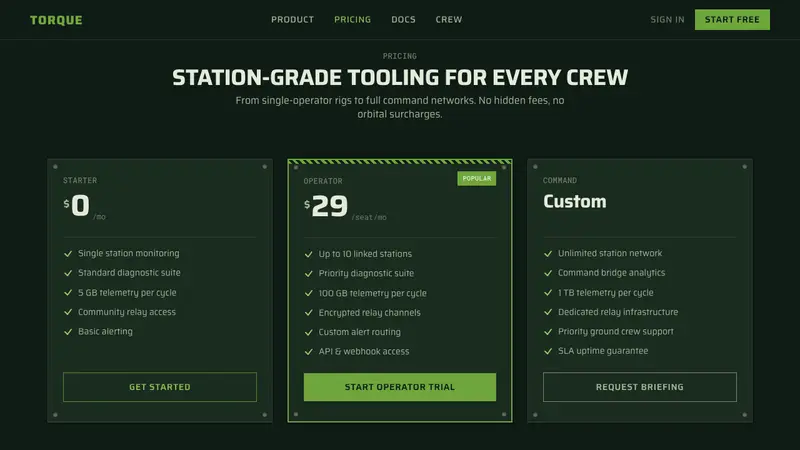Click the API & webhook access text

point(364,351)
